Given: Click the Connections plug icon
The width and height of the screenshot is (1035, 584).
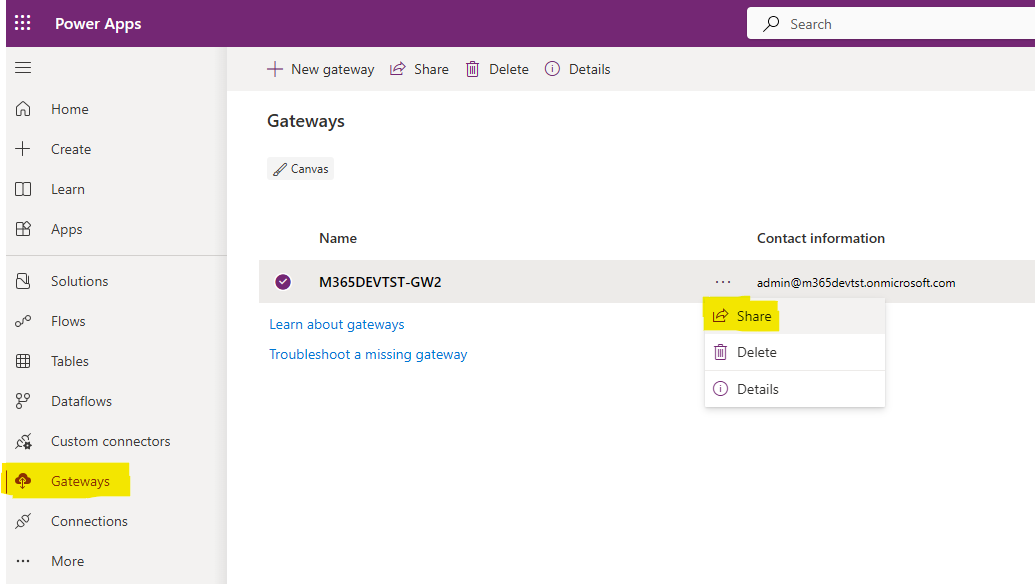Looking at the screenshot, I should tap(23, 521).
